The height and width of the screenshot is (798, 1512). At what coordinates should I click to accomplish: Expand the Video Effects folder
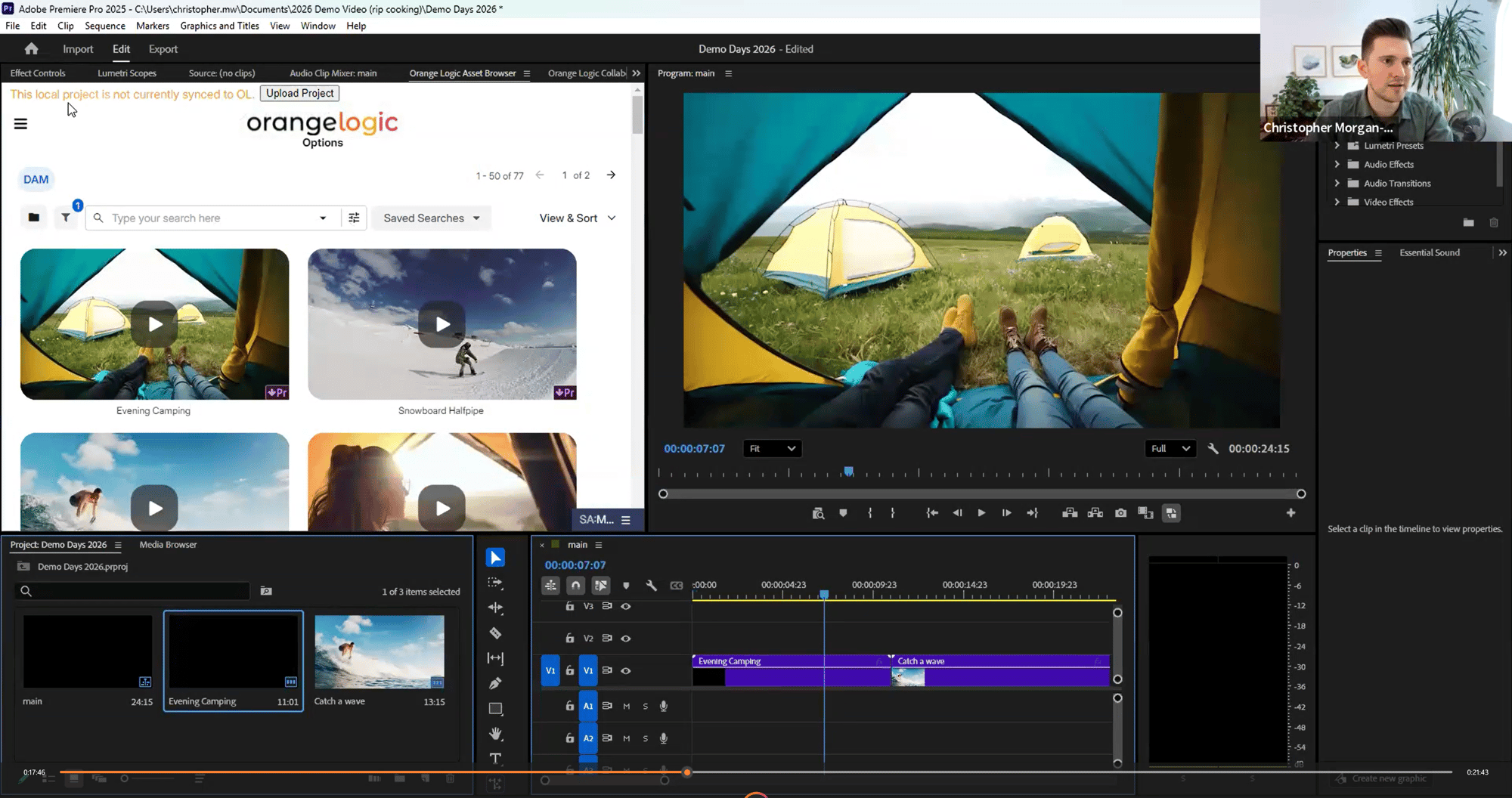1337,203
